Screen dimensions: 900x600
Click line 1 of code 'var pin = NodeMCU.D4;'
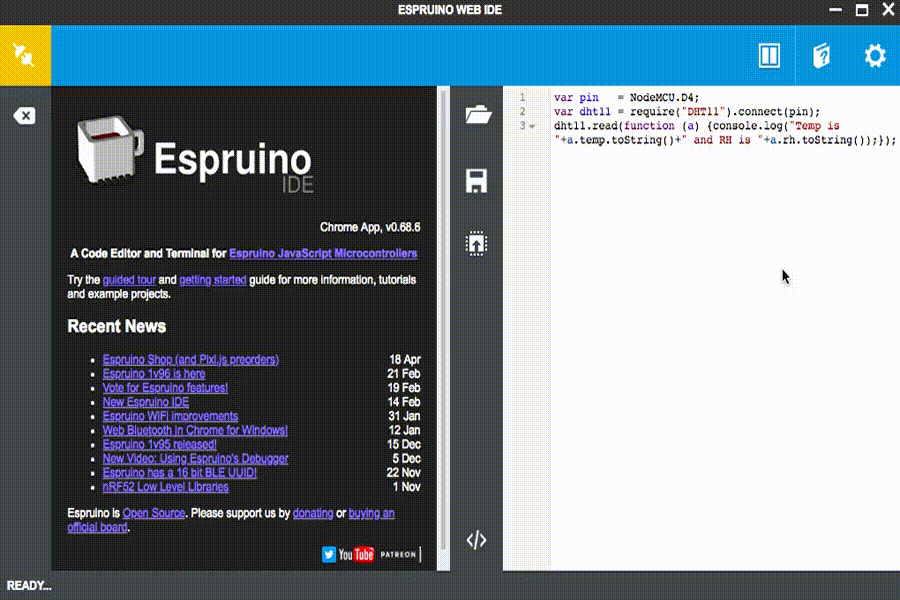pos(626,98)
